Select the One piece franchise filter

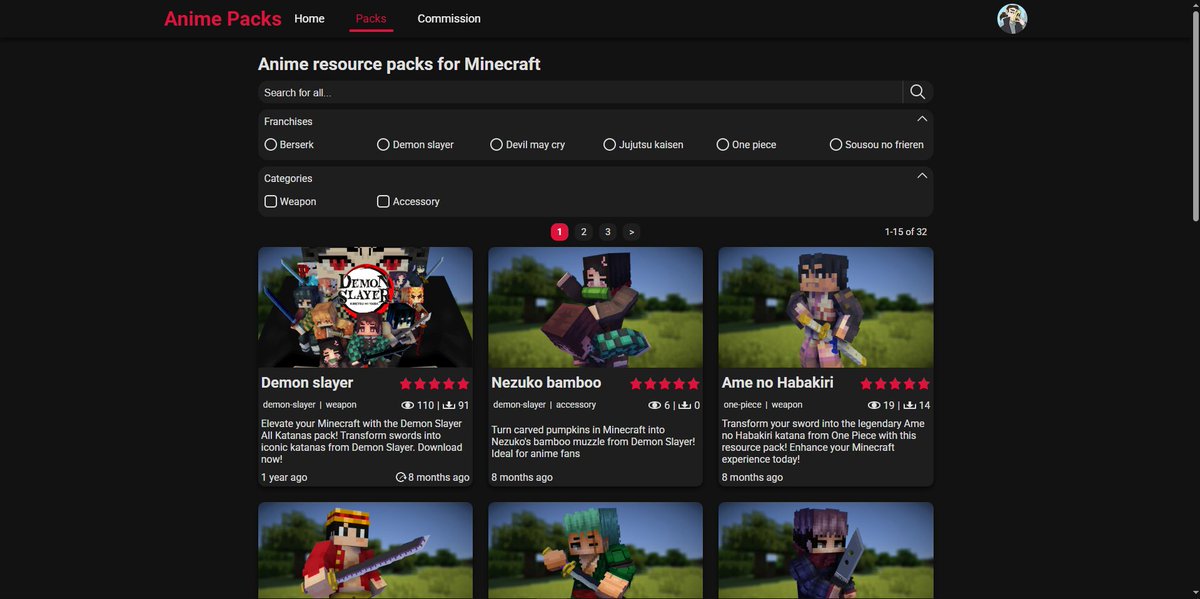point(747,144)
